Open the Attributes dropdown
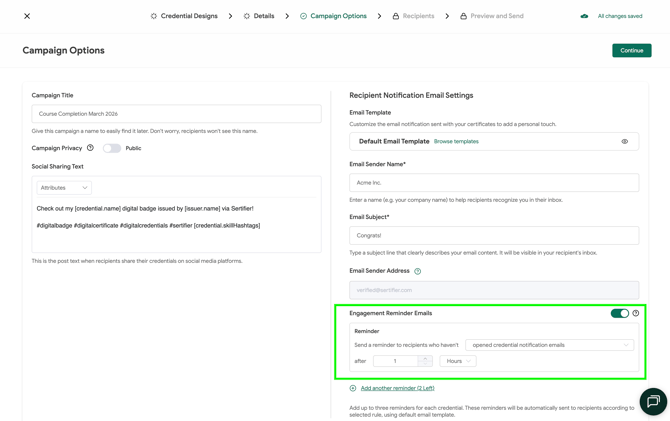The height and width of the screenshot is (421, 670). (x=64, y=188)
